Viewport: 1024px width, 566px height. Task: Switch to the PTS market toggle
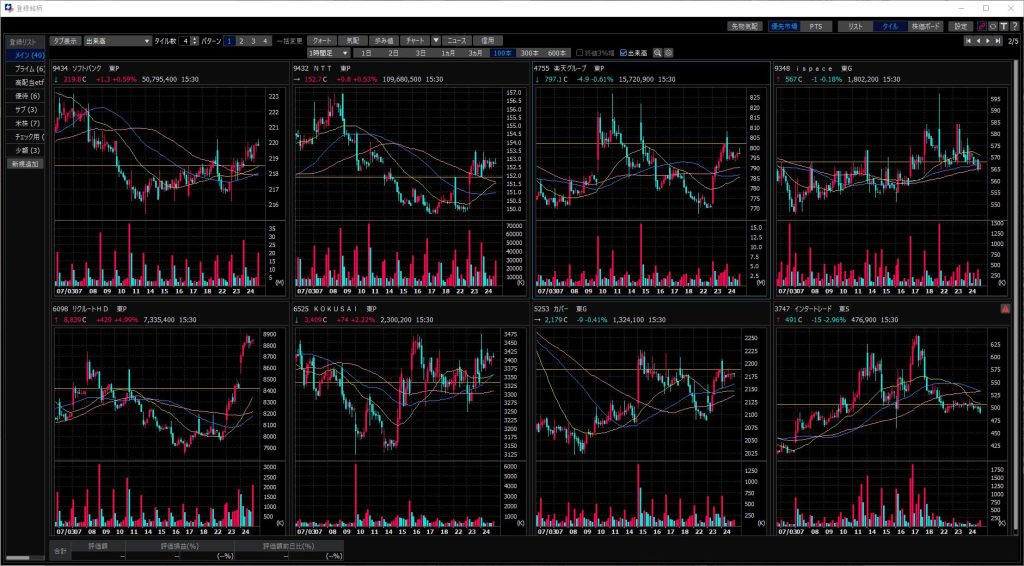click(815, 26)
